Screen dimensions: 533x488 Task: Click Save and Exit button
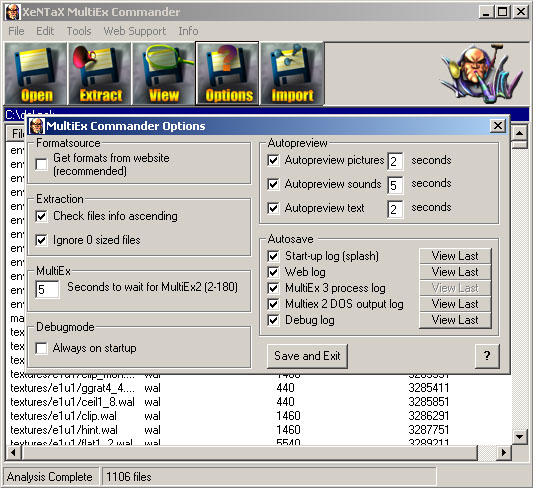click(307, 356)
